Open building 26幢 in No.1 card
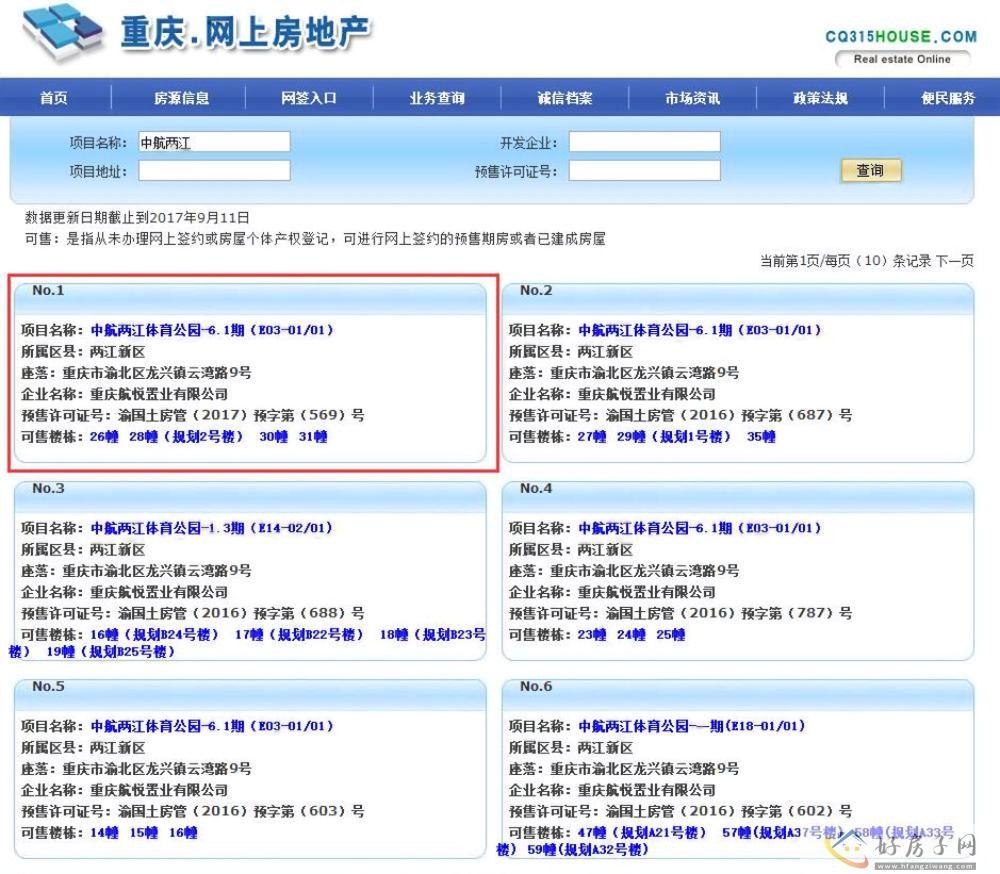Viewport: 1000px width, 874px height. (x=104, y=436)
